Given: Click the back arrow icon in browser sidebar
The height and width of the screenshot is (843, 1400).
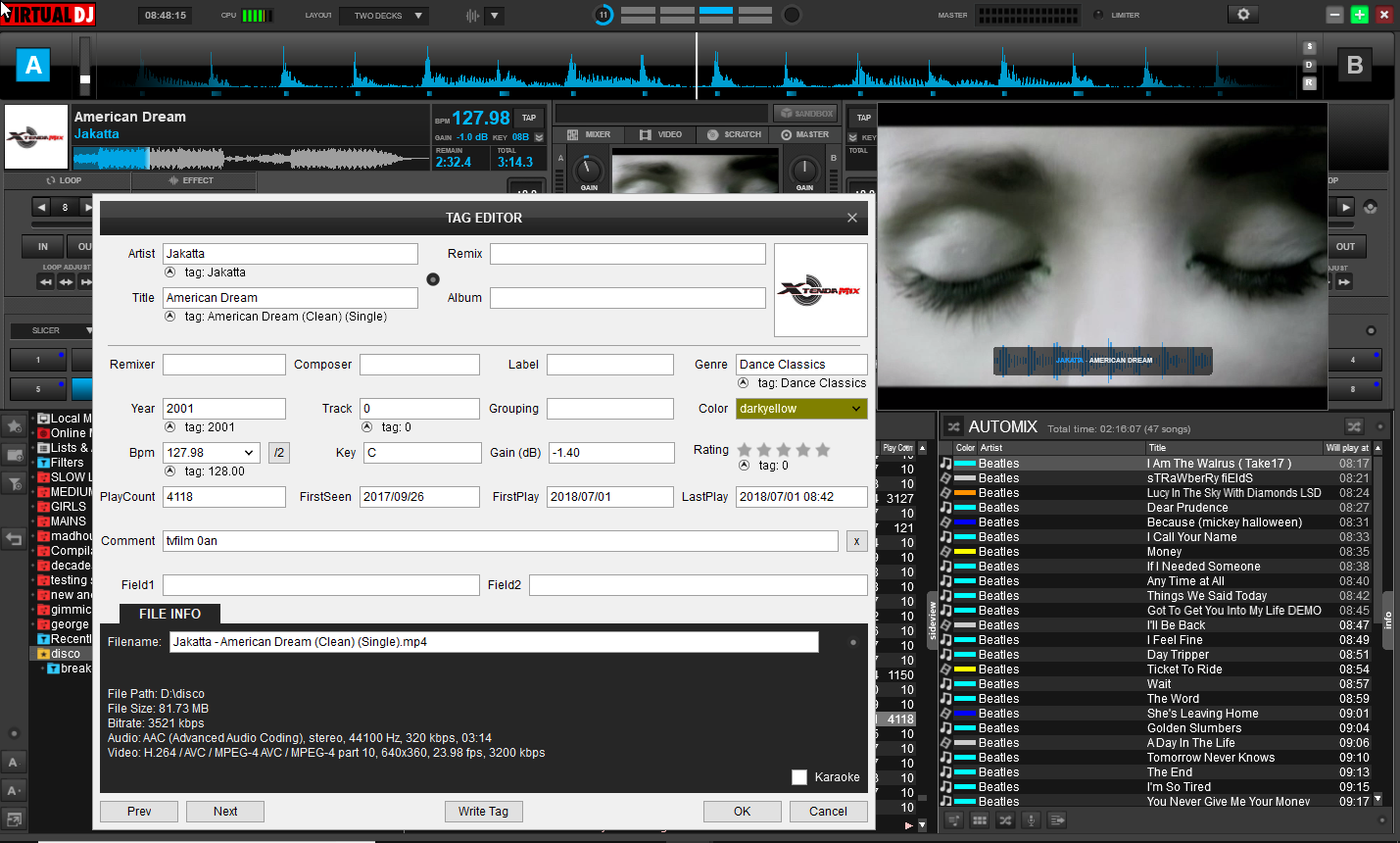Looking at the screenshot, I should coord(14,538).
